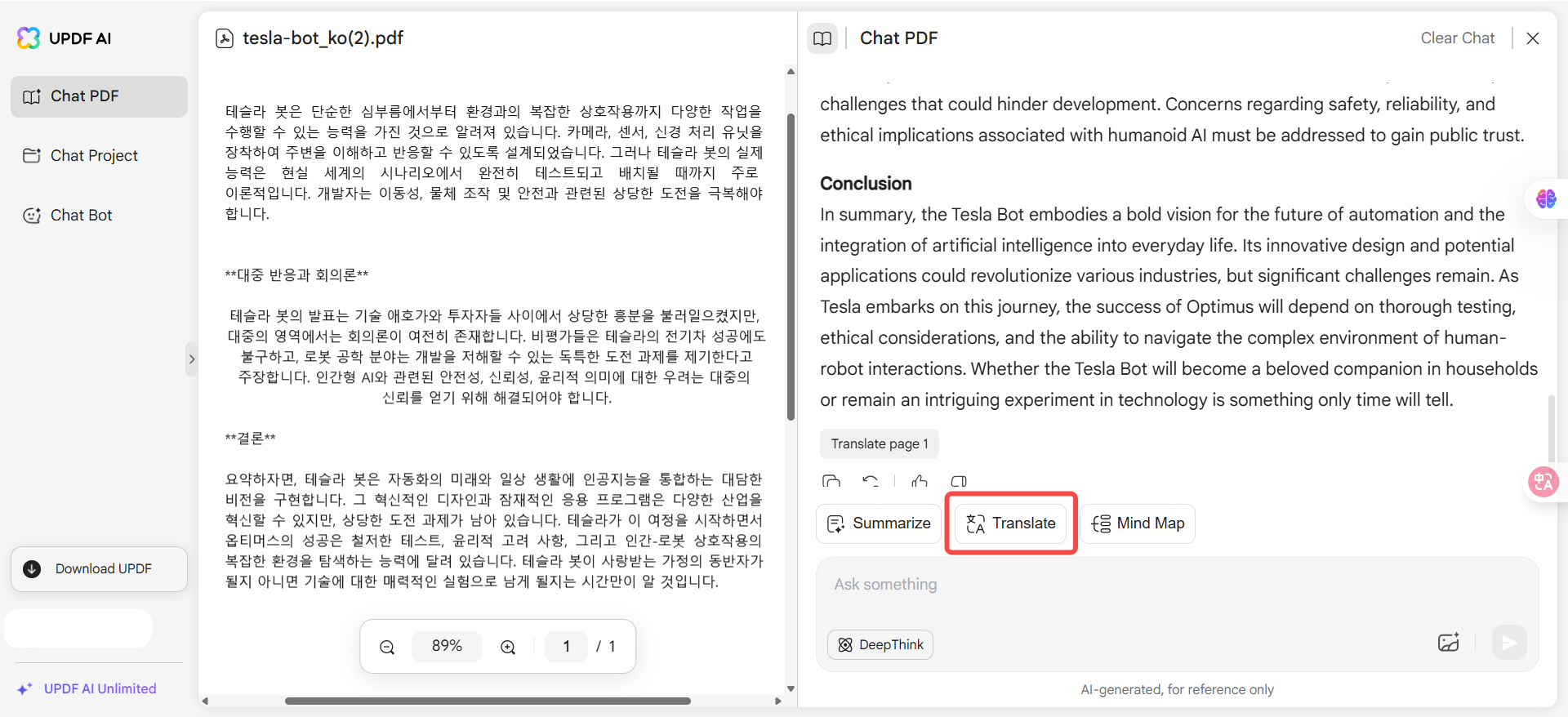Click the send message arrow button
Viewport: 1568px width, 717px height.
coord(1509,643)
